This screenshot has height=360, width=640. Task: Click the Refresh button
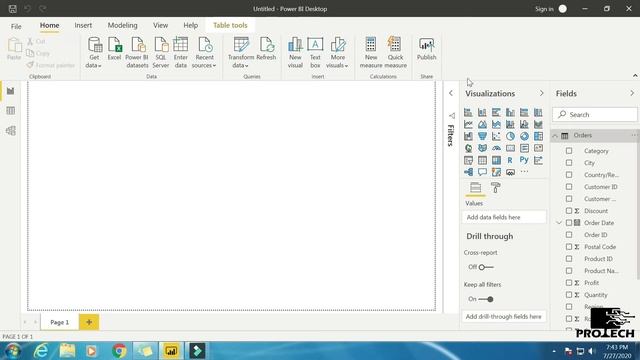coord(266,49)
